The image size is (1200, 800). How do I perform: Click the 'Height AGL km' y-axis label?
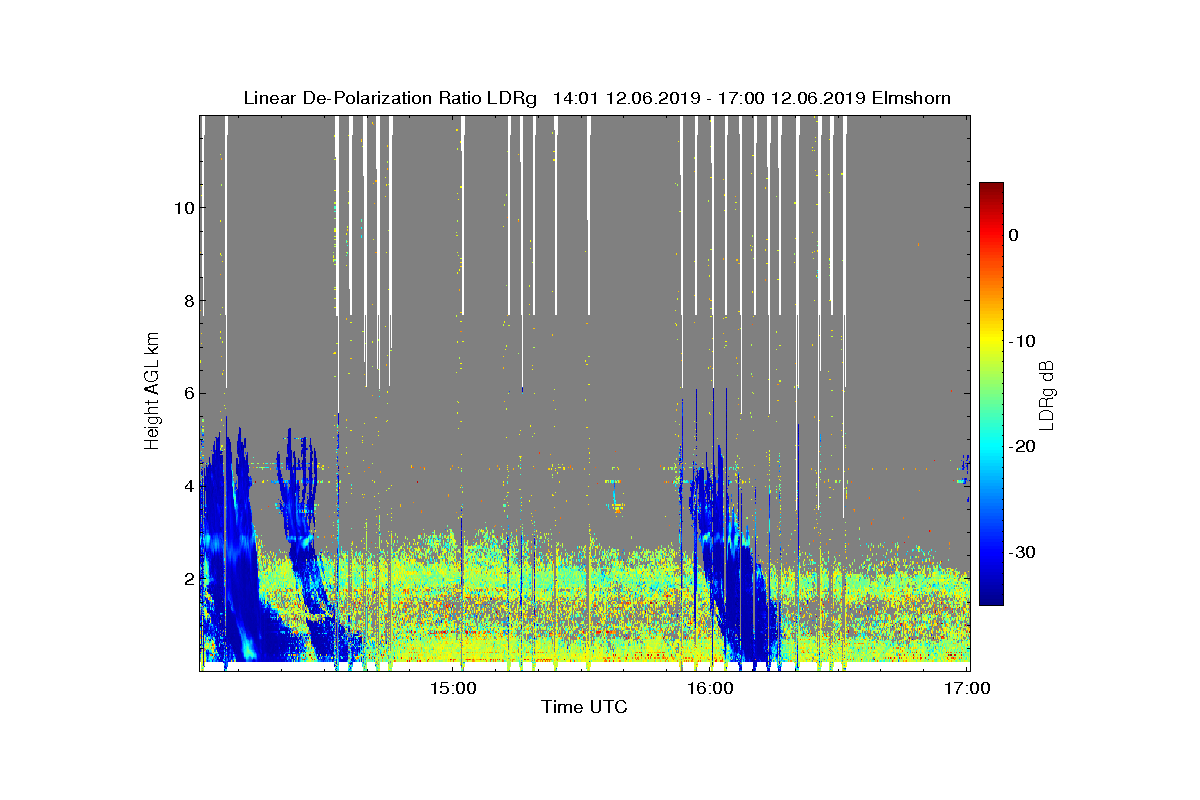click(x=152, y=391)
